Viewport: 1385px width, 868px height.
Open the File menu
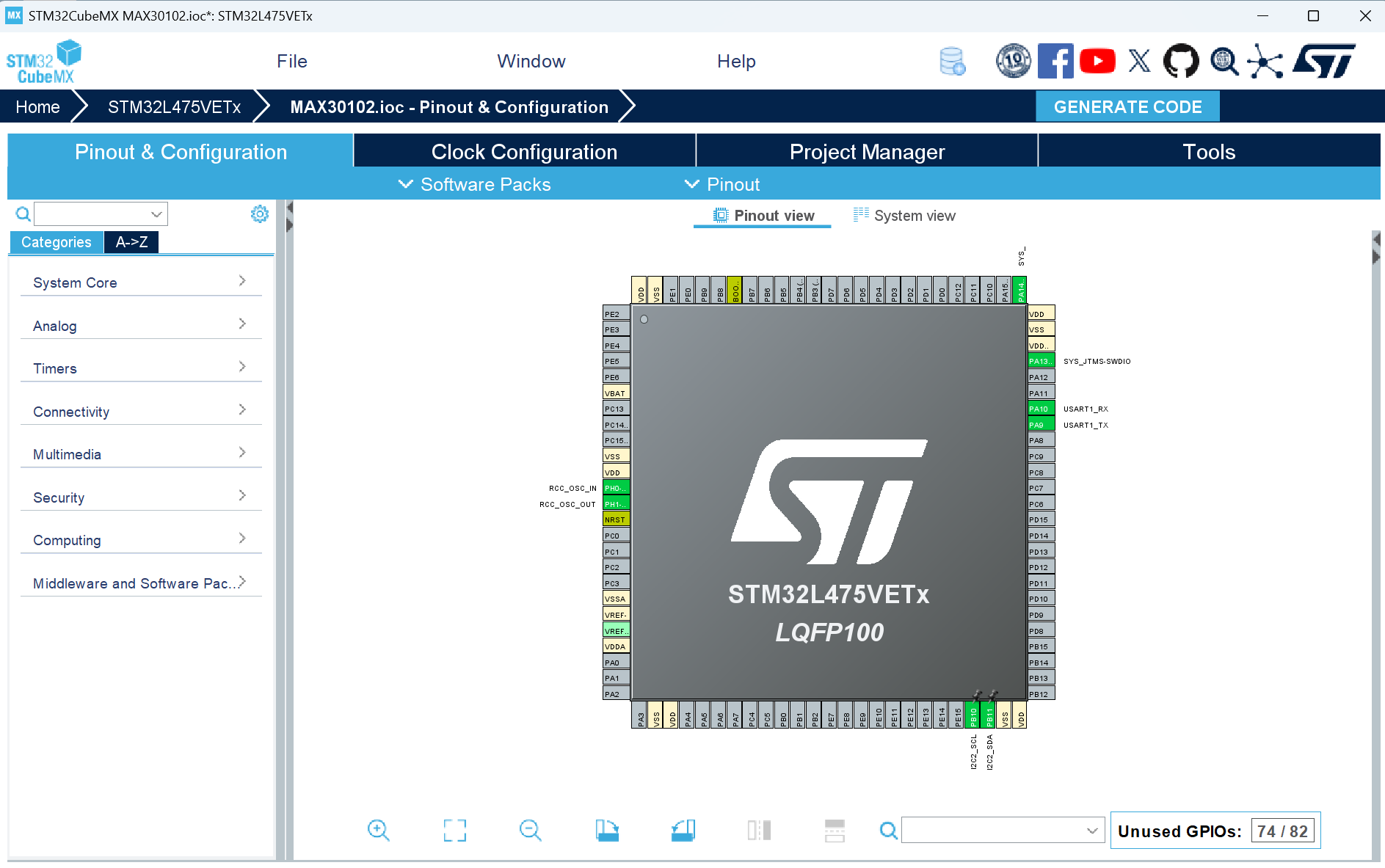pos(292,62)
